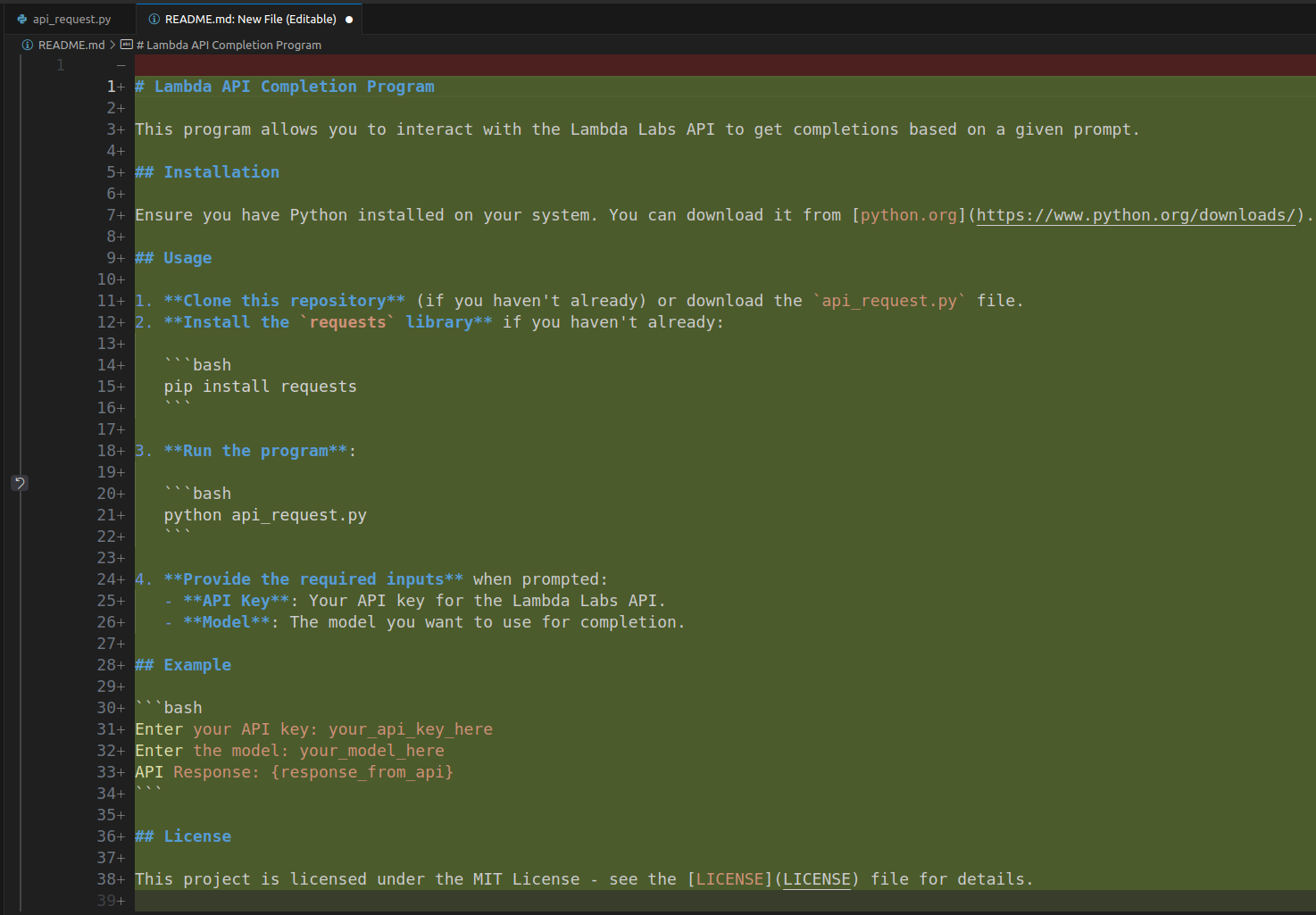Image resolution: width=1316 pixels, height=915 pixels.
Task: Click the info icon in README.md breadcrumb
Action: [28, 45]
